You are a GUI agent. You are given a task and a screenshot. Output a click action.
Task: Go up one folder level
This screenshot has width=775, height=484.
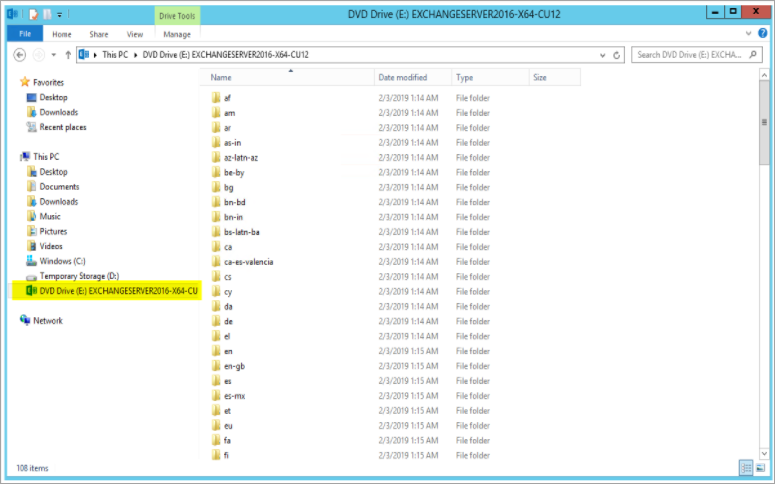[x=67, y=54]
